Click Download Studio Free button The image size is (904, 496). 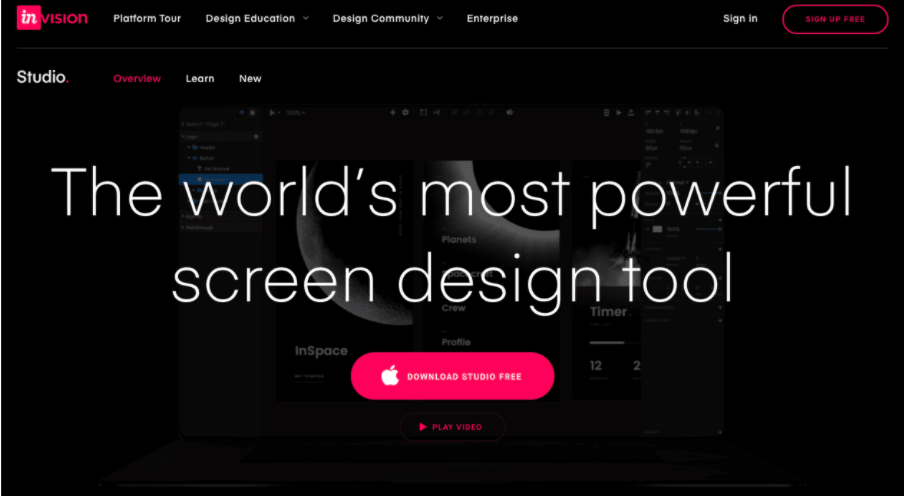[x=453, y=376]
